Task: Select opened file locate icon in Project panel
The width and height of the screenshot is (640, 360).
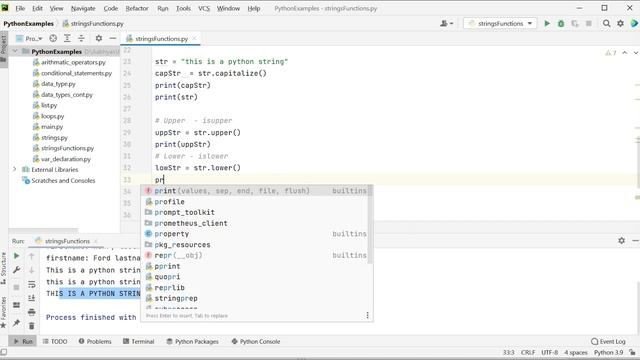Action: tap(53, 38)
